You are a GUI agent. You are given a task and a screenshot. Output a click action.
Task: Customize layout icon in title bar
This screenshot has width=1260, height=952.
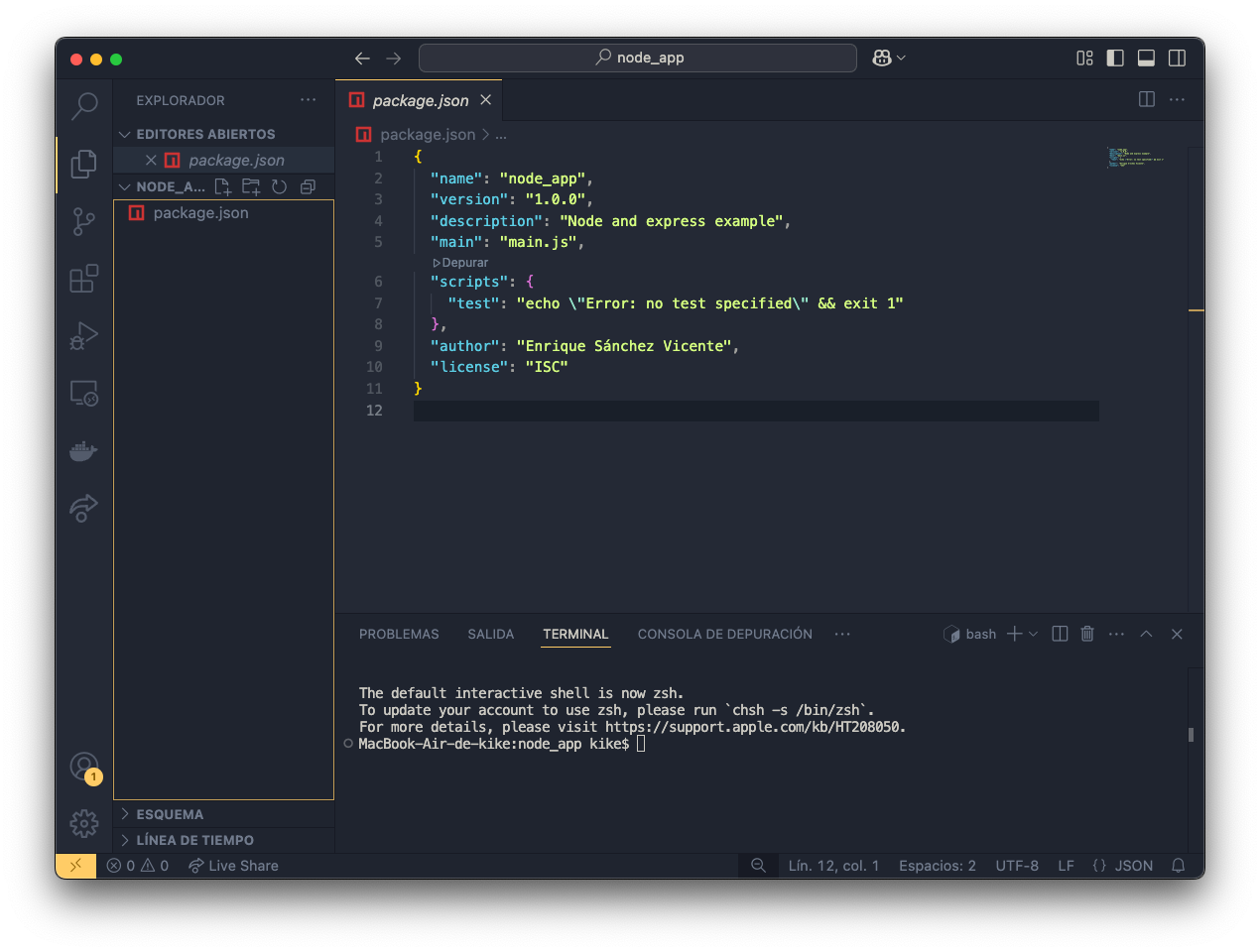click(x=1085, y=59)
